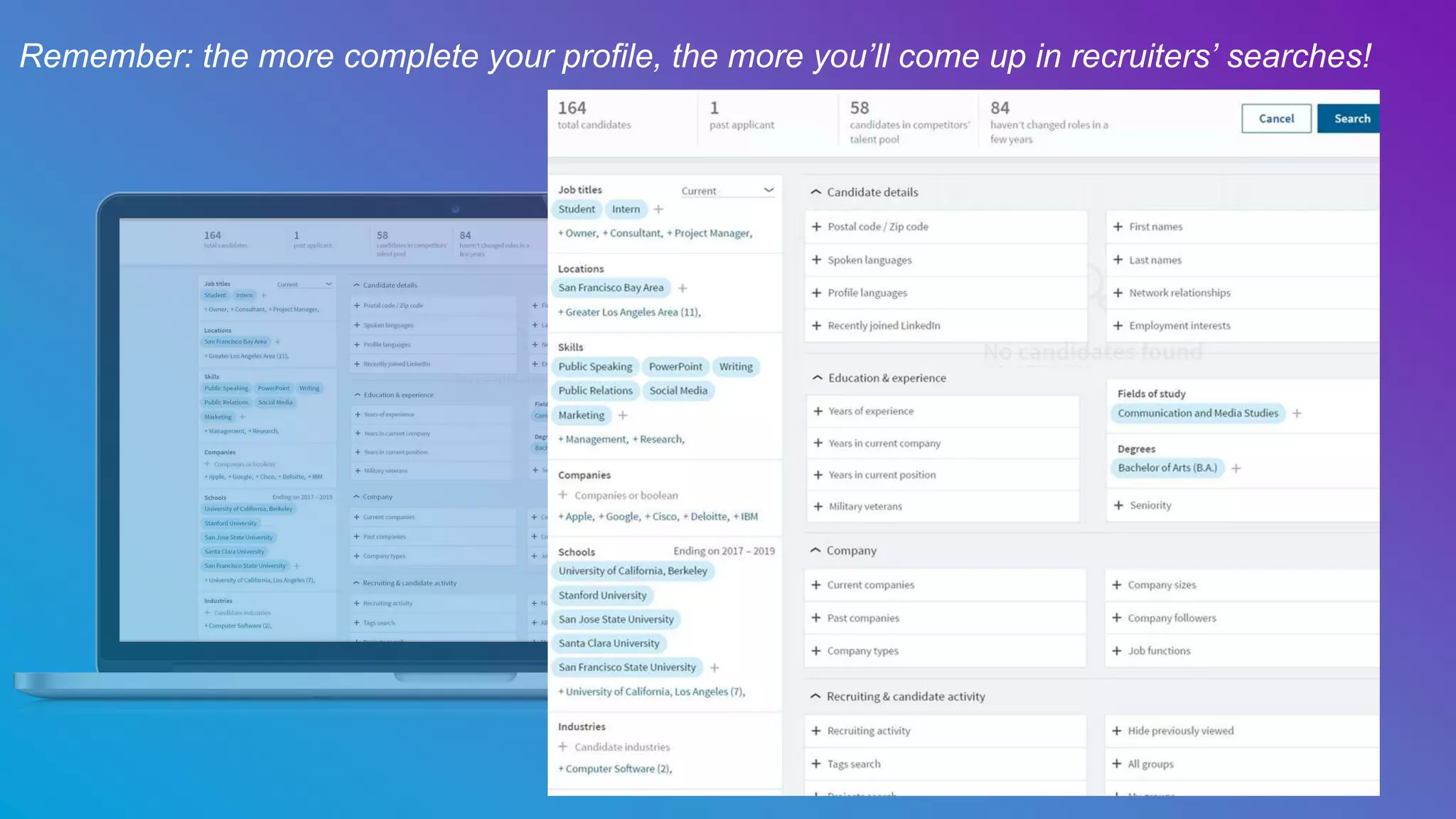This screenshot has height=819, width=1456.
Task: Add Last names filter
Action: coord(1243,260)
